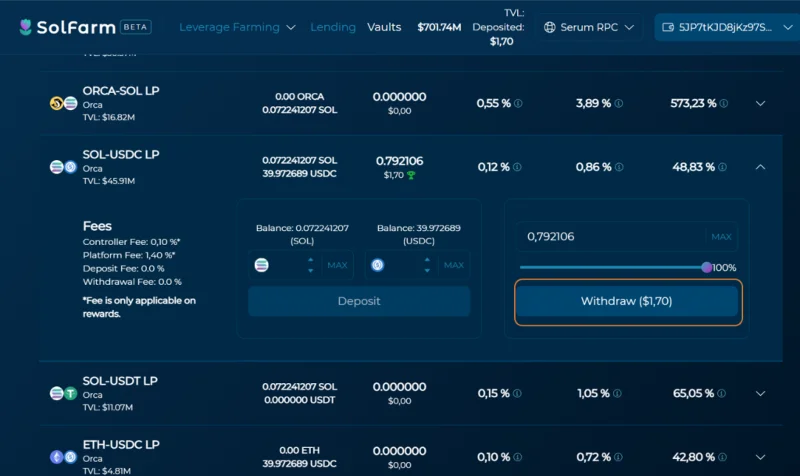The width and height of the screenshot is (800, 476).
Task: Click the withdraw percentage slider track
Action: (x=612, y=267)
